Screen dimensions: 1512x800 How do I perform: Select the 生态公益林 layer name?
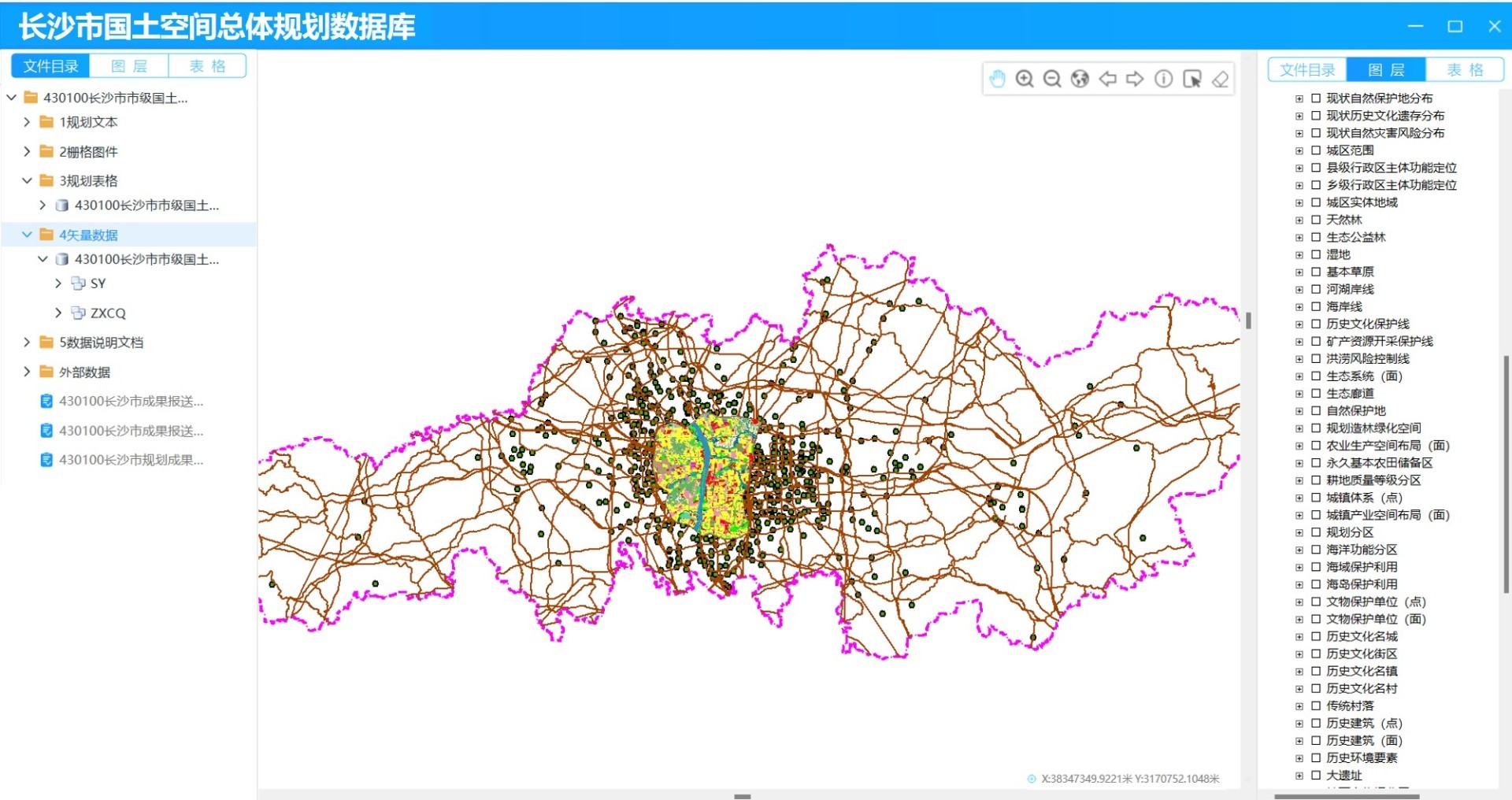[x=1356, y=237]
